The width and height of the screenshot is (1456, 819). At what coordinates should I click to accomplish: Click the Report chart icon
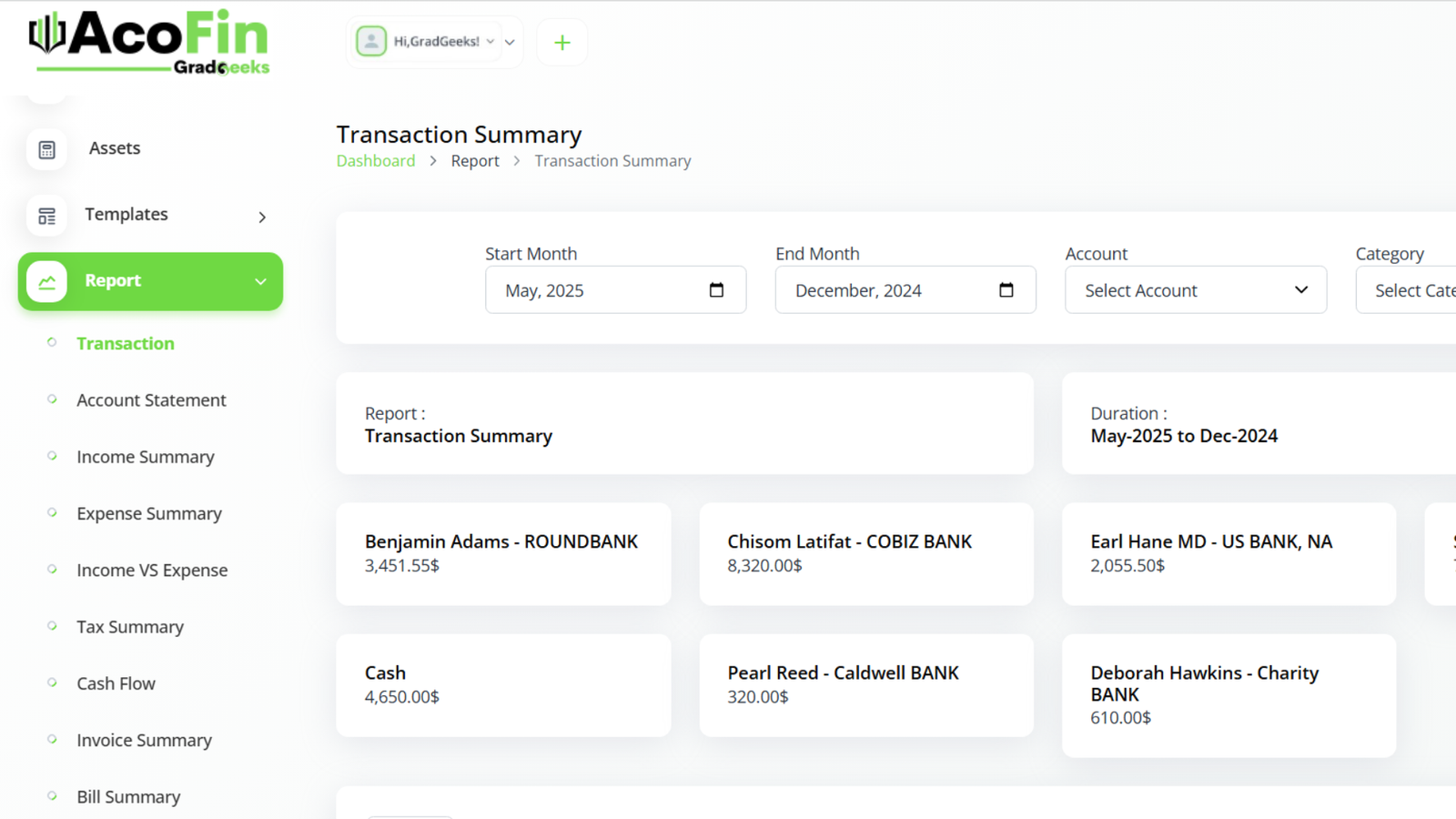pyautogui.click(x=47, y=281)
